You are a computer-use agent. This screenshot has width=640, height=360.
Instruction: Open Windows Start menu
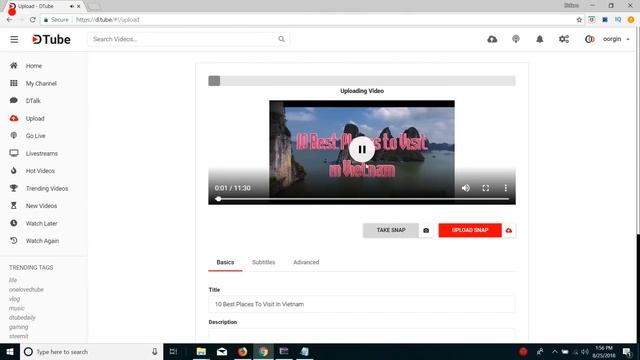(x=10, y=351)
